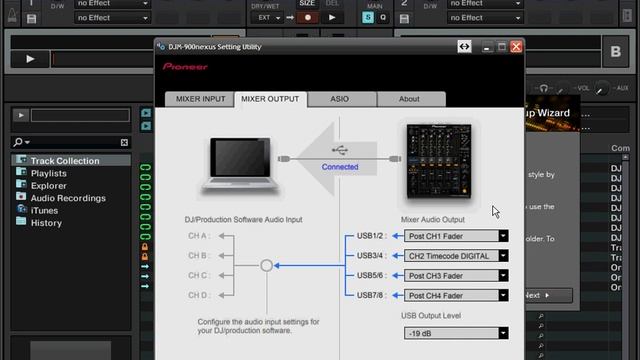Open USB1/2 Post CH1 Fader dropdown

coord(456,236)
